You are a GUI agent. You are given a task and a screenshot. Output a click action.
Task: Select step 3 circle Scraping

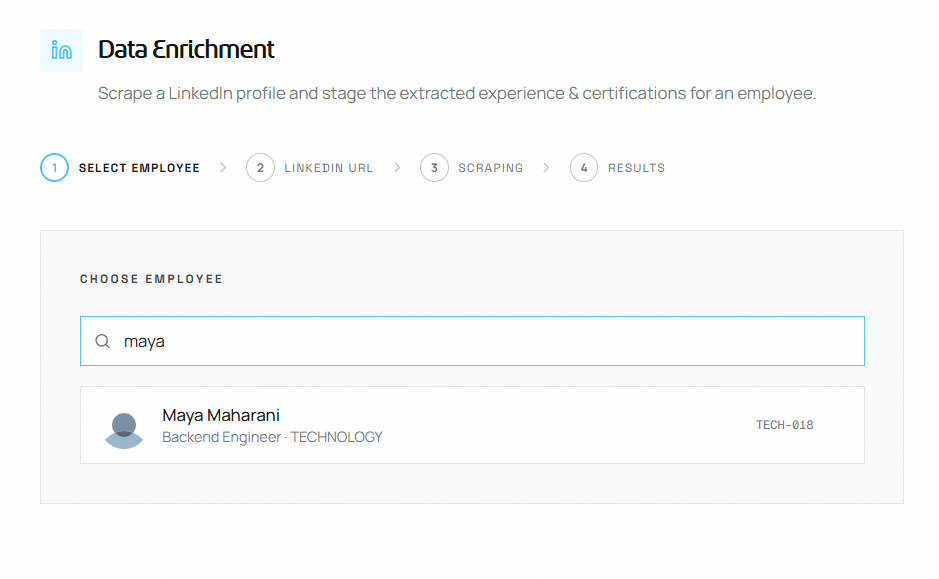[434, 168]
